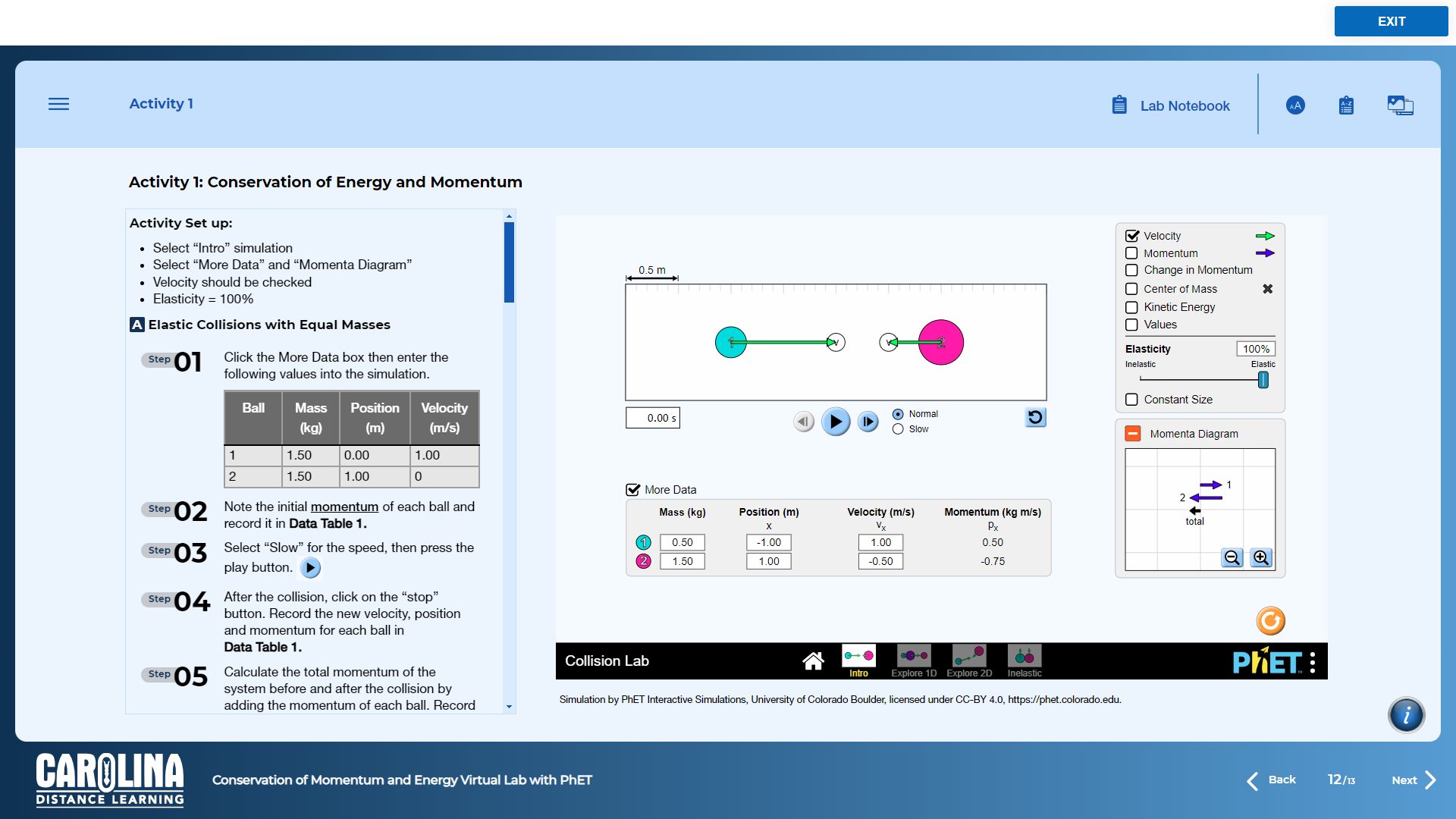Viewport: 1456px width, 819px height.
Task: Select the Explore 1D simulation screen
Action: point(913,657)
